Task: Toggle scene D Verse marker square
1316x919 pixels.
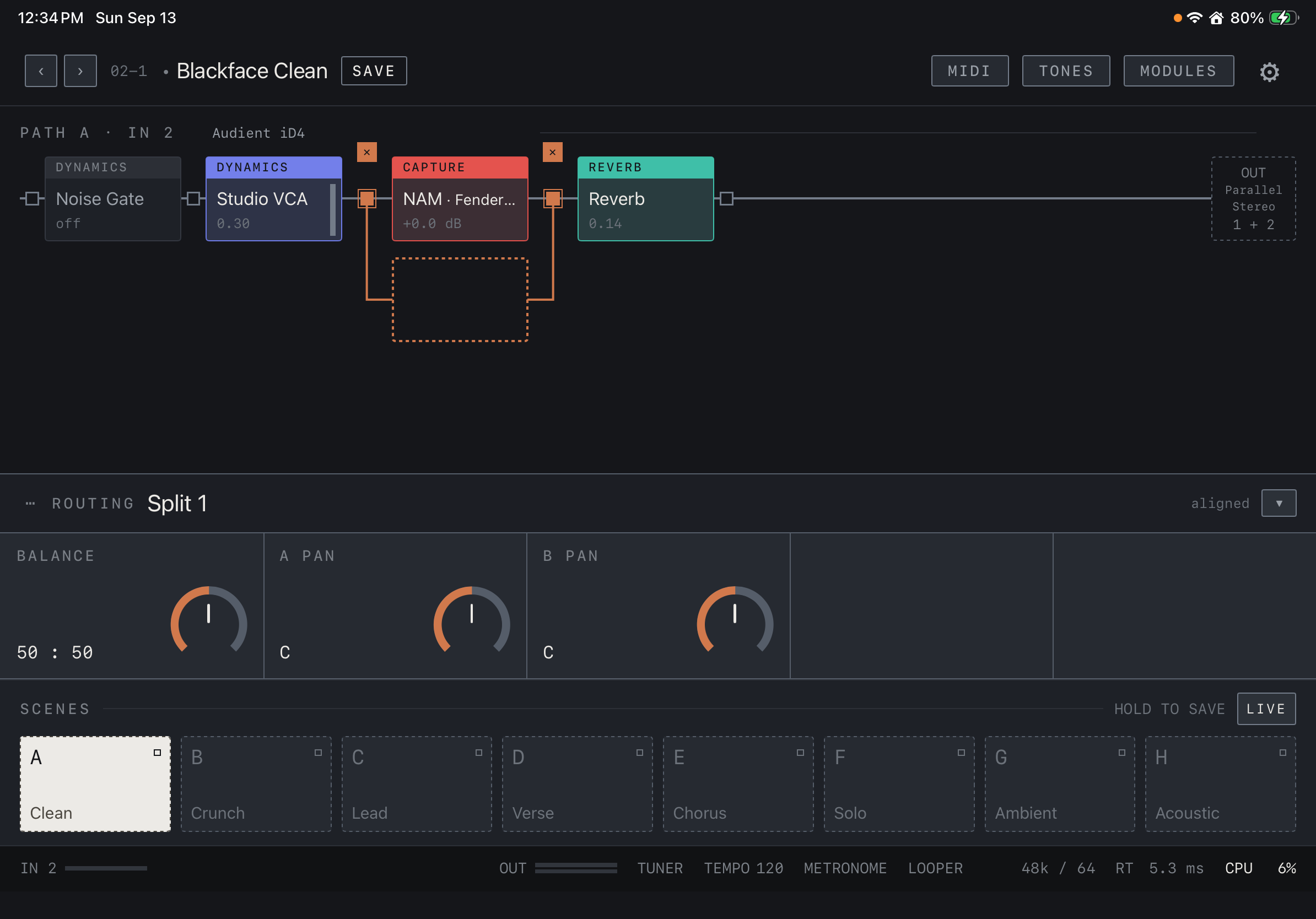Action: click(640, 753)
